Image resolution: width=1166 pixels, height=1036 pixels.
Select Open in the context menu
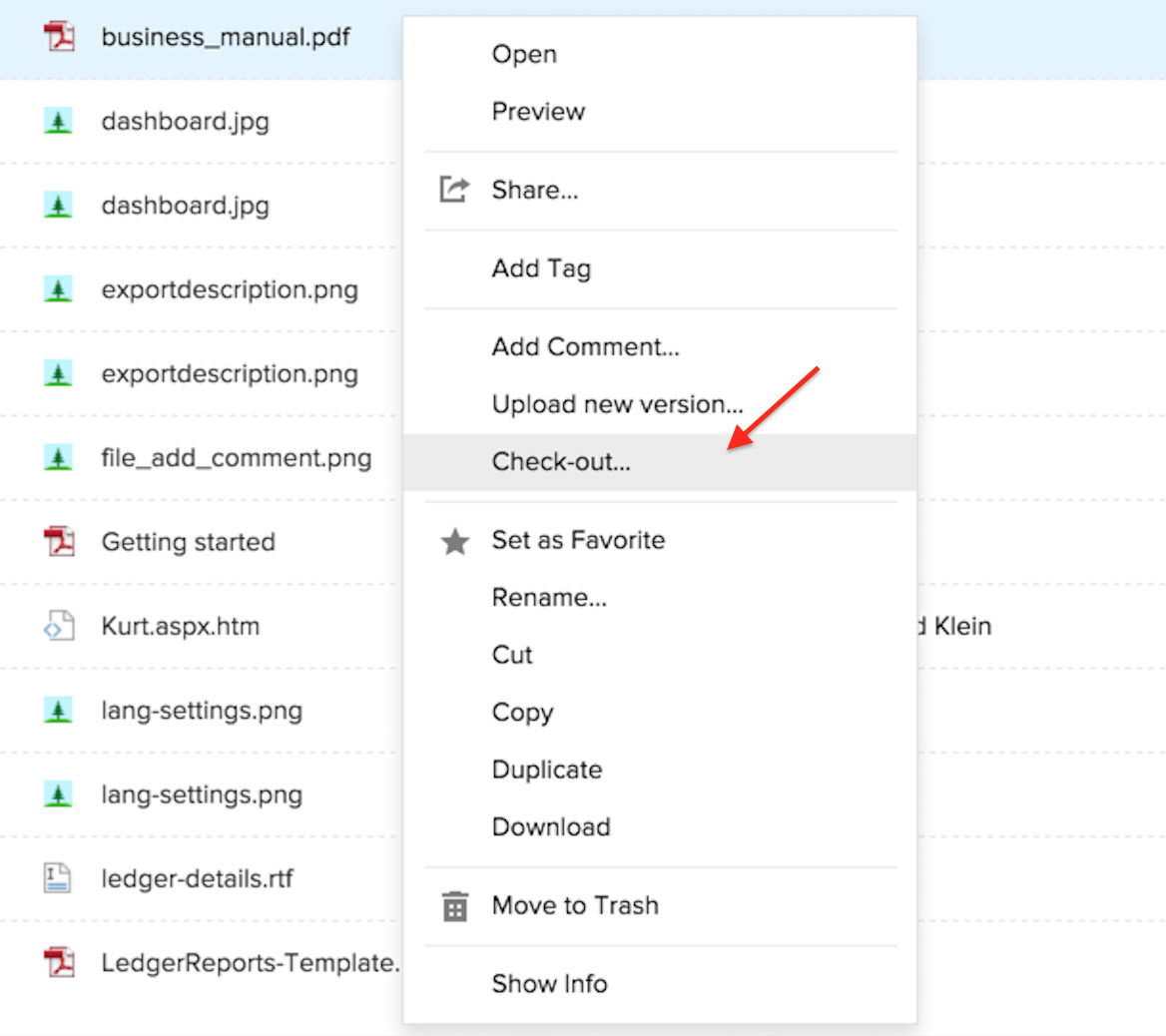click(x=524, y=55)
